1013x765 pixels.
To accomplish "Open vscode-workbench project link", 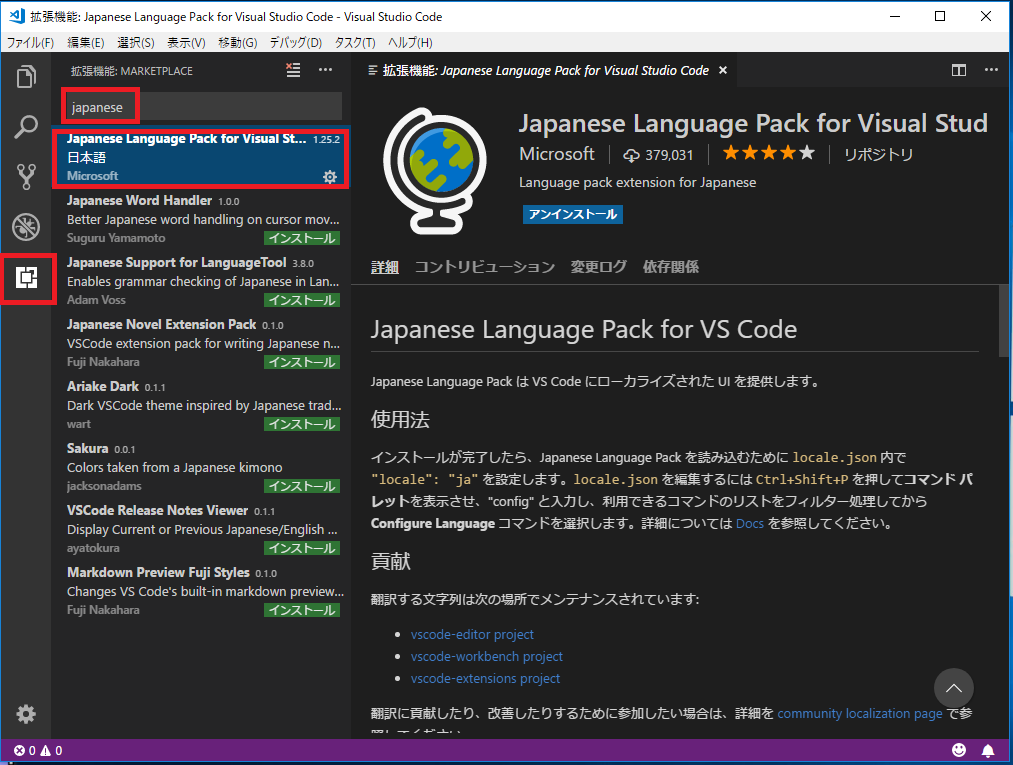I will coord(486,656).
